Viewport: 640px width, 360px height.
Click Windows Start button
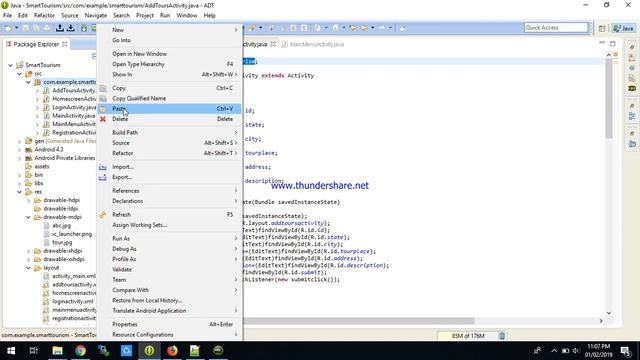click(11, 351)
